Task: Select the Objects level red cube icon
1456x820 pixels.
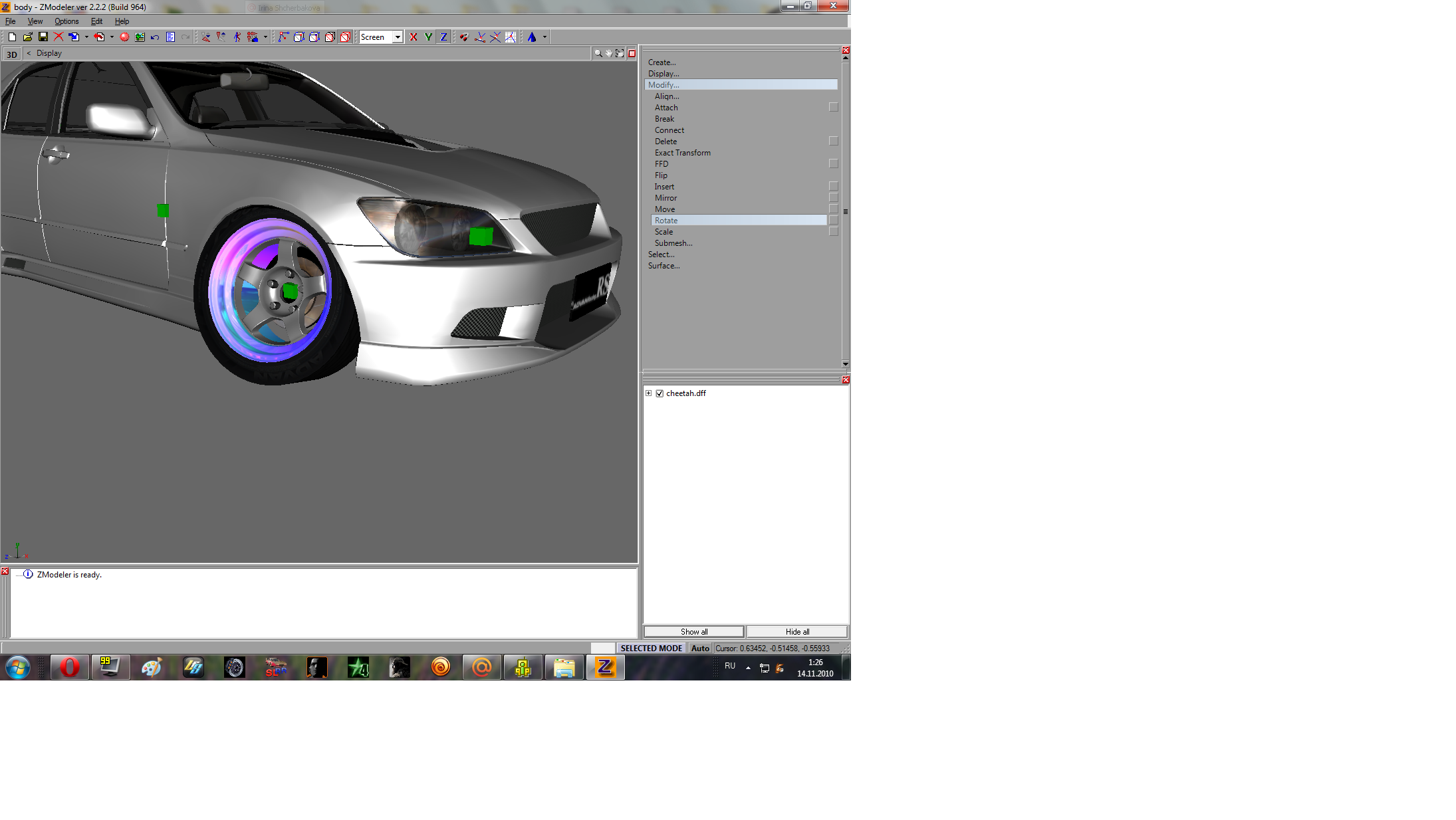Action: click(346, 37)
